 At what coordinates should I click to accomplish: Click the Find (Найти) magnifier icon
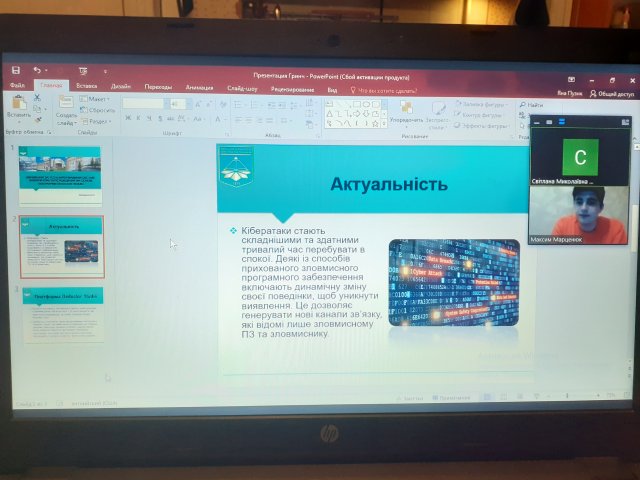(527, 105)
